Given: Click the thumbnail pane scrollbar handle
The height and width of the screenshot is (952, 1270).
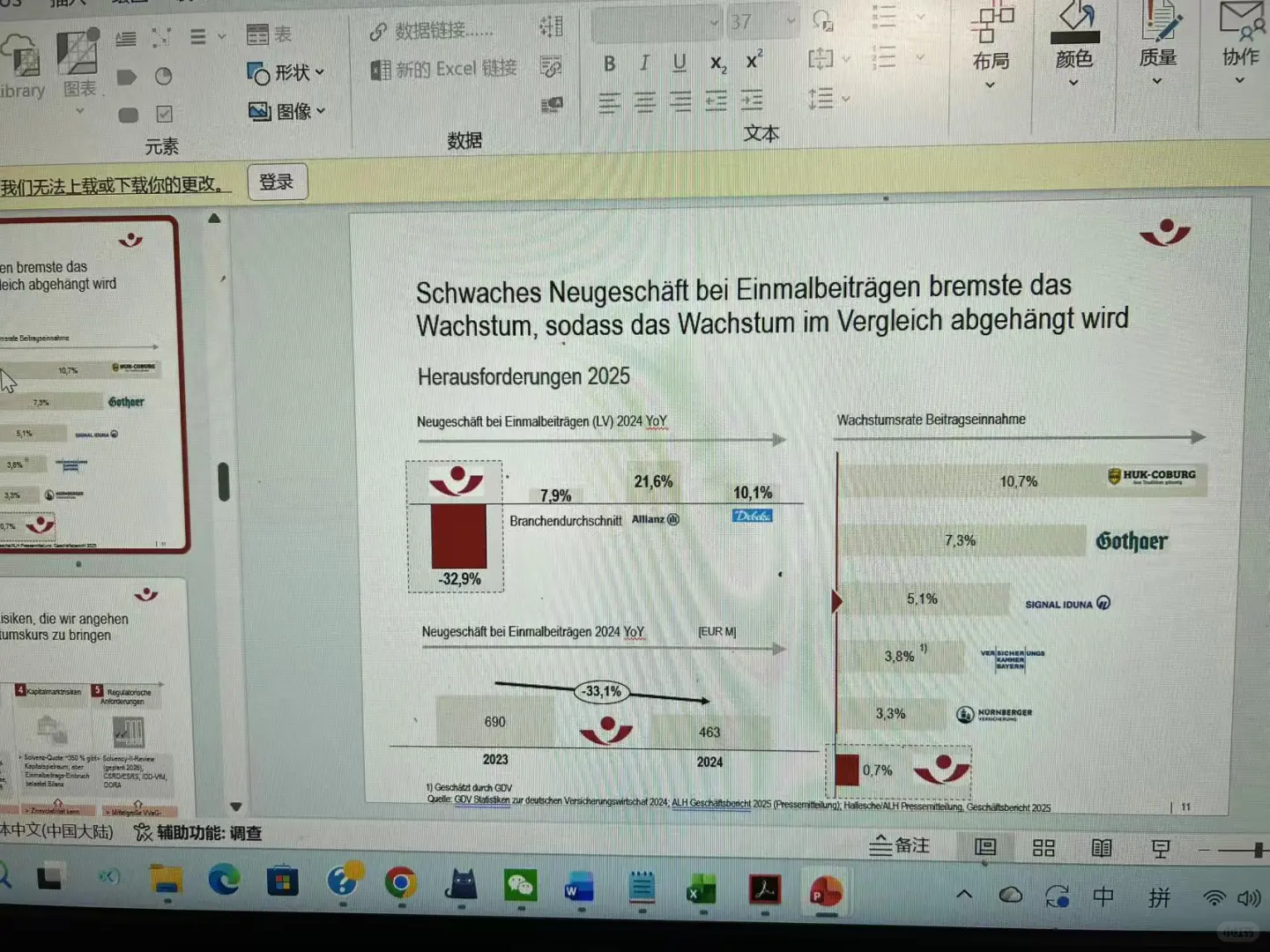Looking at the screenshot, I should (224, 481).
